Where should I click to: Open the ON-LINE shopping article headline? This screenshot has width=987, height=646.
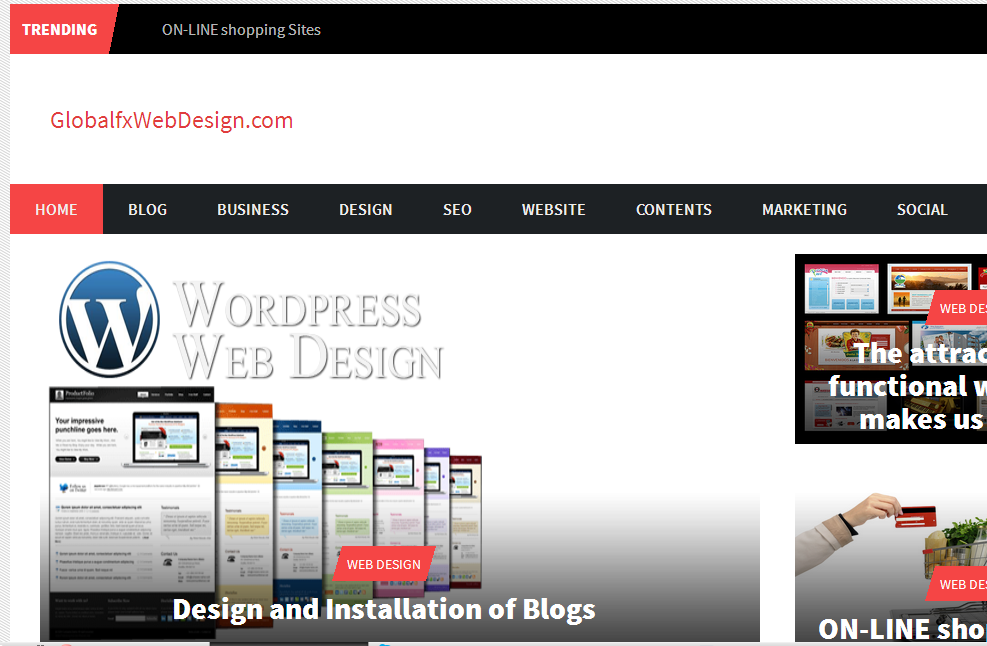pos(902,628)
